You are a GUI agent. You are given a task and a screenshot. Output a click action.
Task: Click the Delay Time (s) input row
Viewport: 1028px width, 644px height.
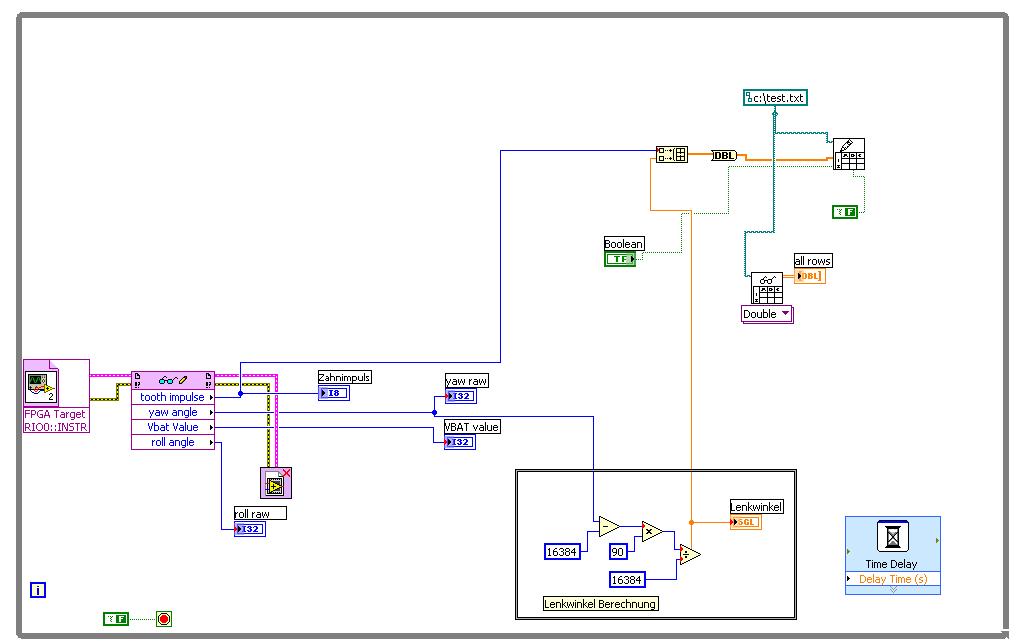tap(893, 579)
